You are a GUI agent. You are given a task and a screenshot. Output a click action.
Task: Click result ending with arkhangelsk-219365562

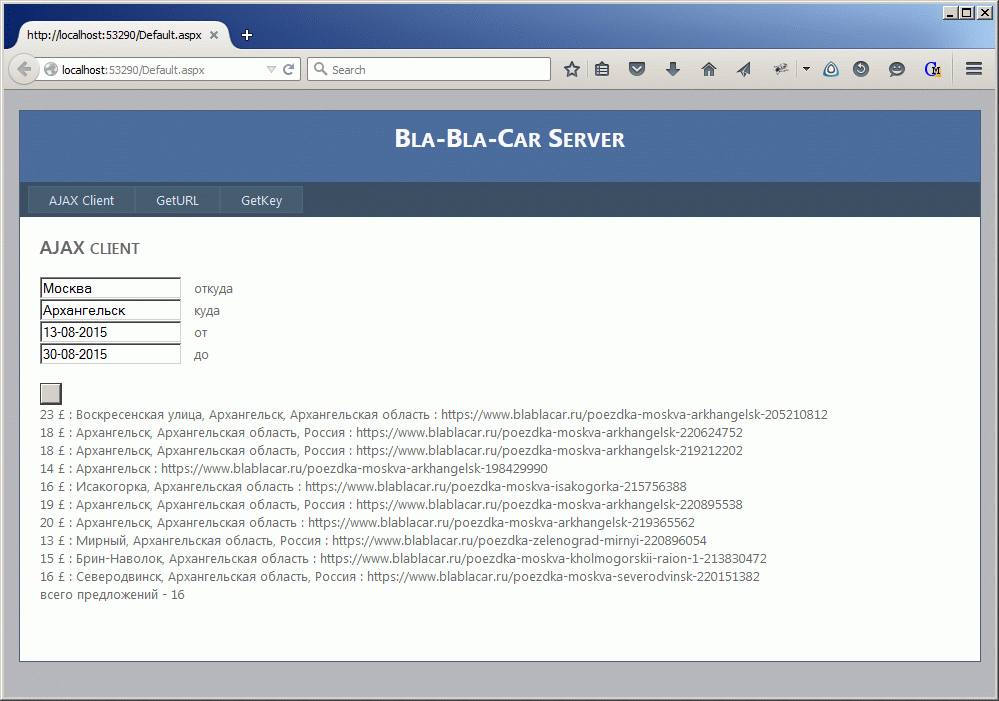click(367, 522)
